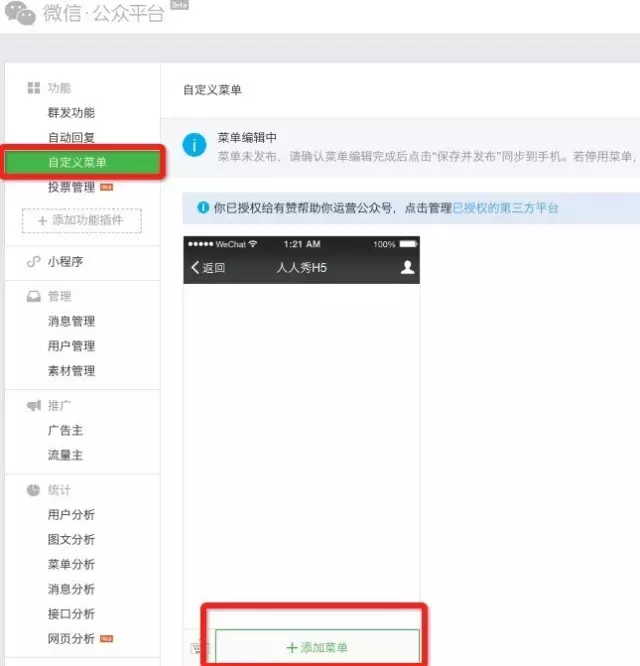
Task: Tap the 返回 back arrow in preview
Action: click(x=195, y=268)
